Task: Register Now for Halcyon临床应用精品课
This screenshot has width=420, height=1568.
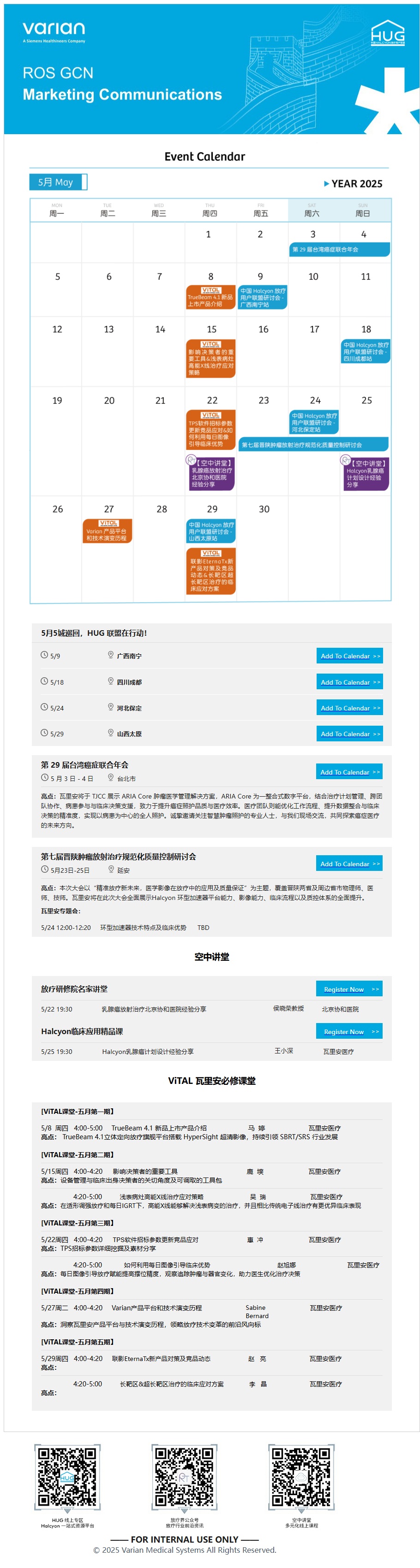Action: [349, 1031]
